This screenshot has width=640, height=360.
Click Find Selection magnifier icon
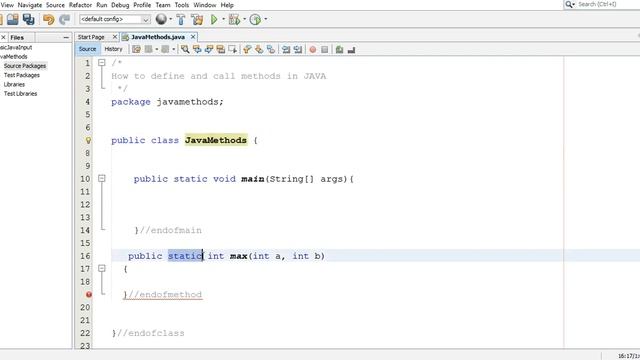tap(185, 49)
